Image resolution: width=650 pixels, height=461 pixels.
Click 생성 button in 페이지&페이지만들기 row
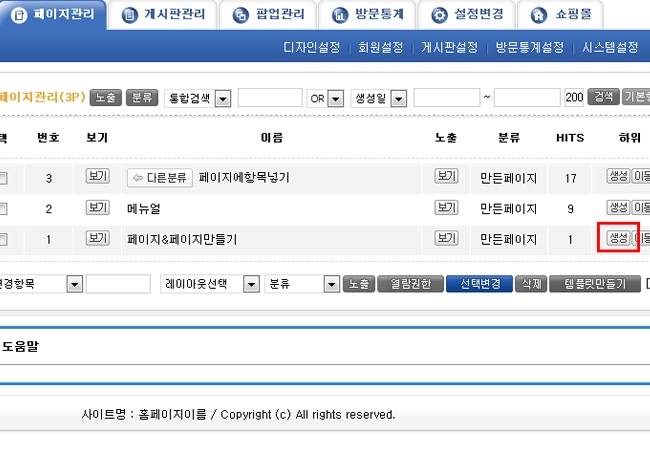[x=618, y=238]
